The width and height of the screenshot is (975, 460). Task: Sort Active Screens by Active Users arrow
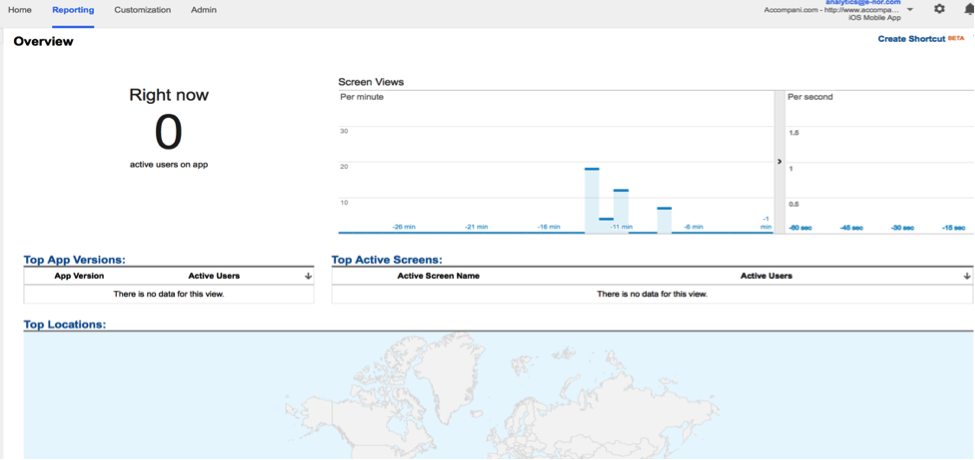click(x=967, y=276)
